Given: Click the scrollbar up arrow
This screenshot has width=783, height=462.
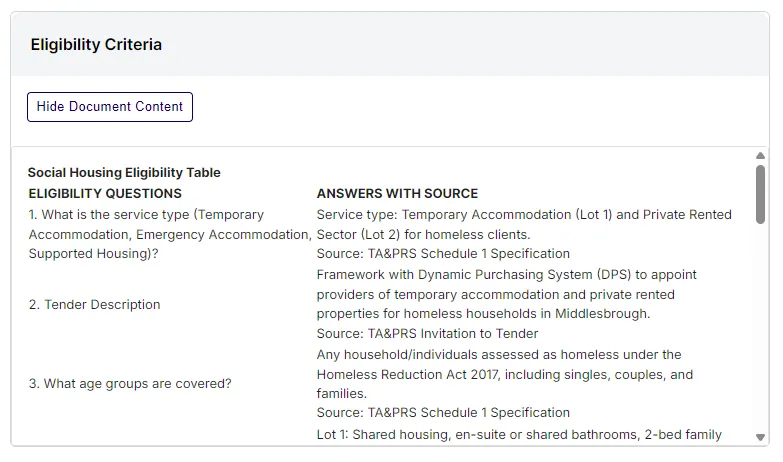Looking at the screenshot, I should coord(760,156).
